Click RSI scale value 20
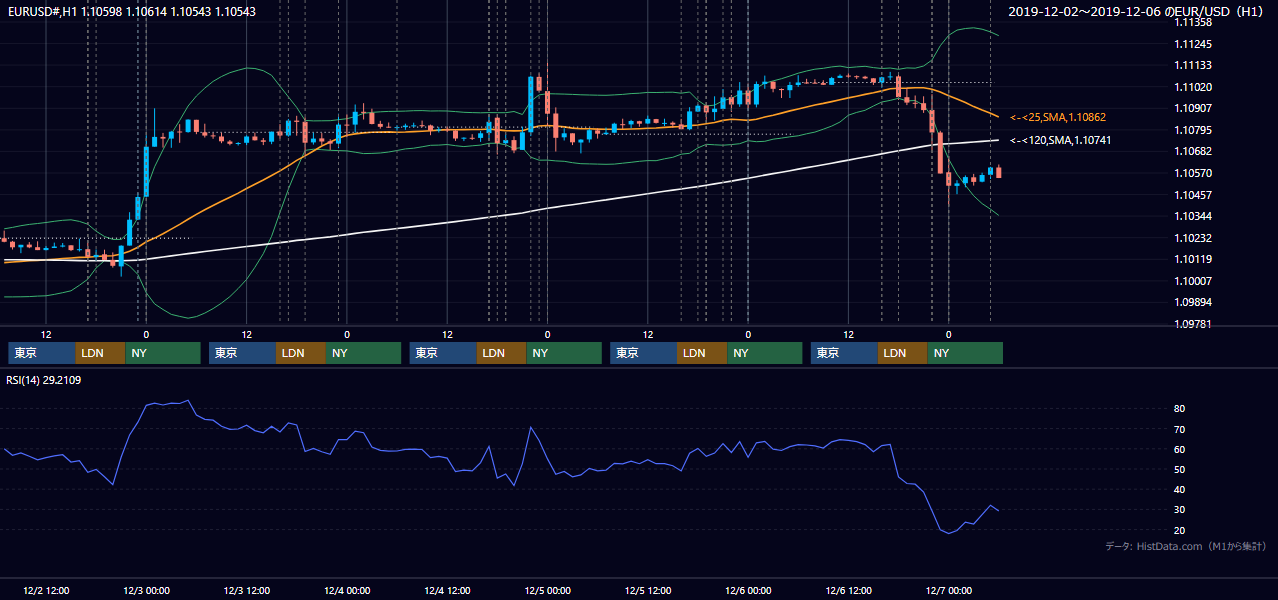This screenshot has height=600, width=1278. [x=1180, y=530]
